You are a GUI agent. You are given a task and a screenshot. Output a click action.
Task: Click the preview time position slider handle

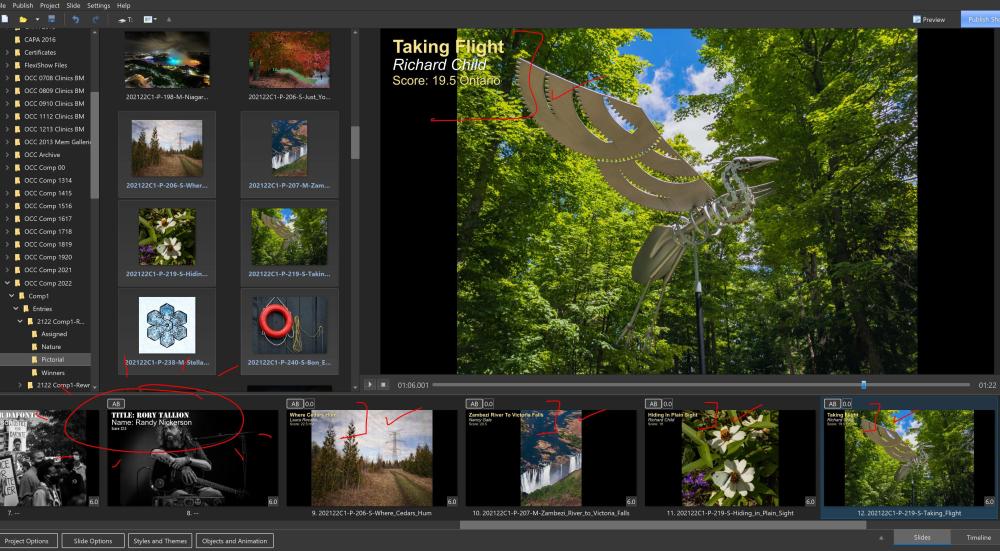[864, 385]
